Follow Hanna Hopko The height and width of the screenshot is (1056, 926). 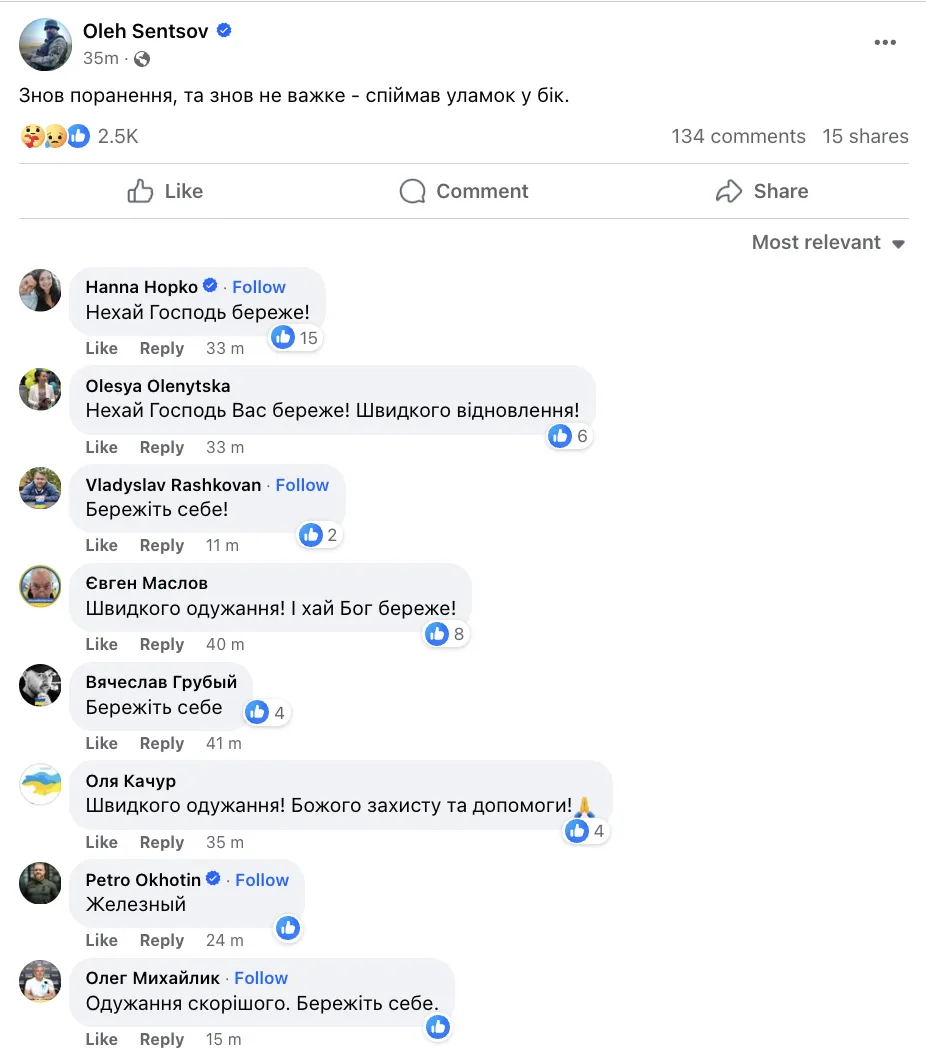[259, 287]
